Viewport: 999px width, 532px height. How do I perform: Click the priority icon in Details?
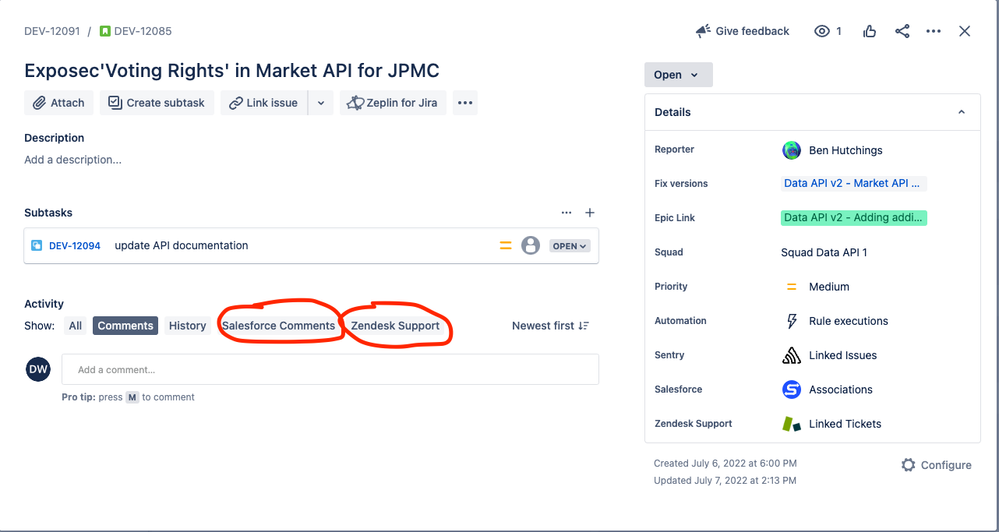[x=791, y=287]
